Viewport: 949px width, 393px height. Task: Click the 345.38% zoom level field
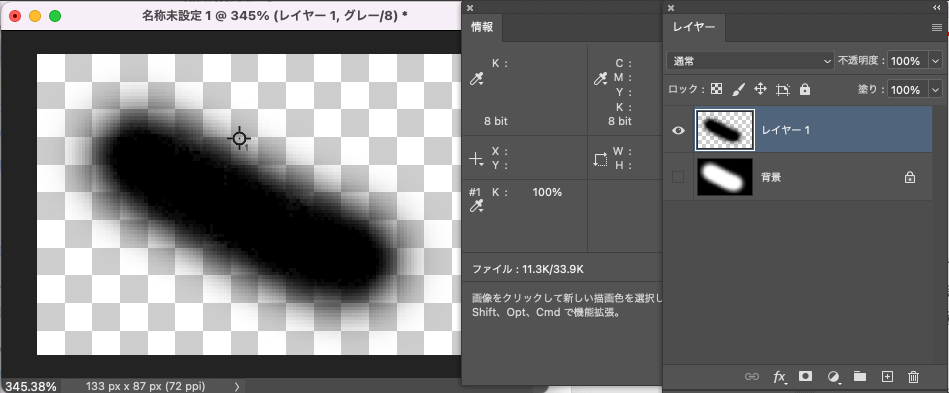point(31,386)
